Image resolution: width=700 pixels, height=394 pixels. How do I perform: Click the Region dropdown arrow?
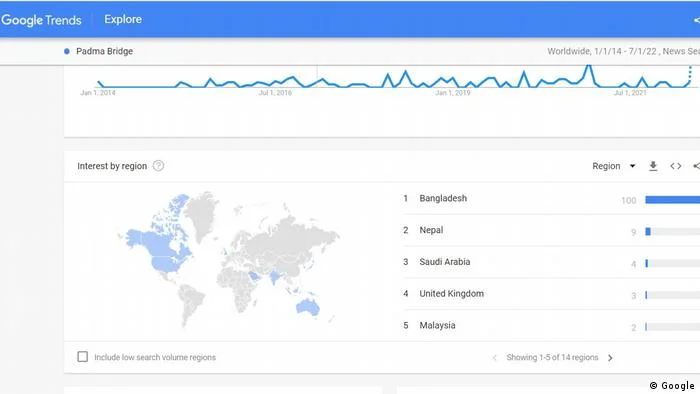pos(632,166)
